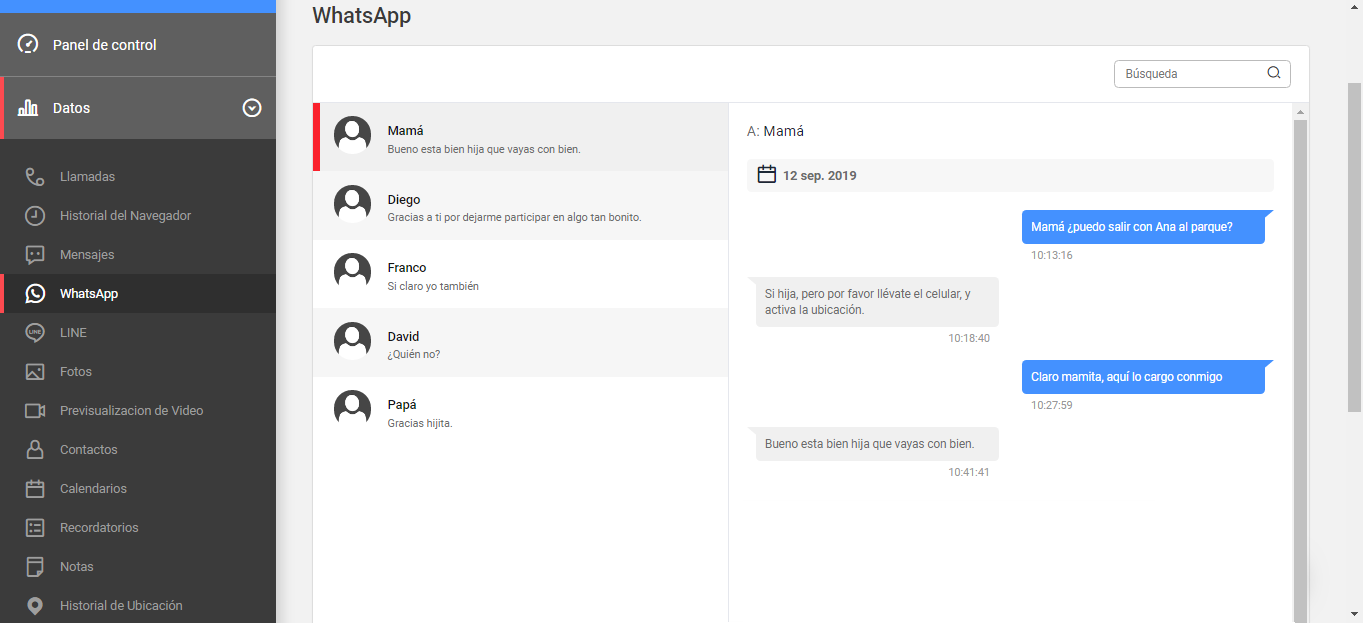Click message "Si hija, pero por favor llévate el celular"
Viewport: 1363px width, 623px height.
point(877,302)
